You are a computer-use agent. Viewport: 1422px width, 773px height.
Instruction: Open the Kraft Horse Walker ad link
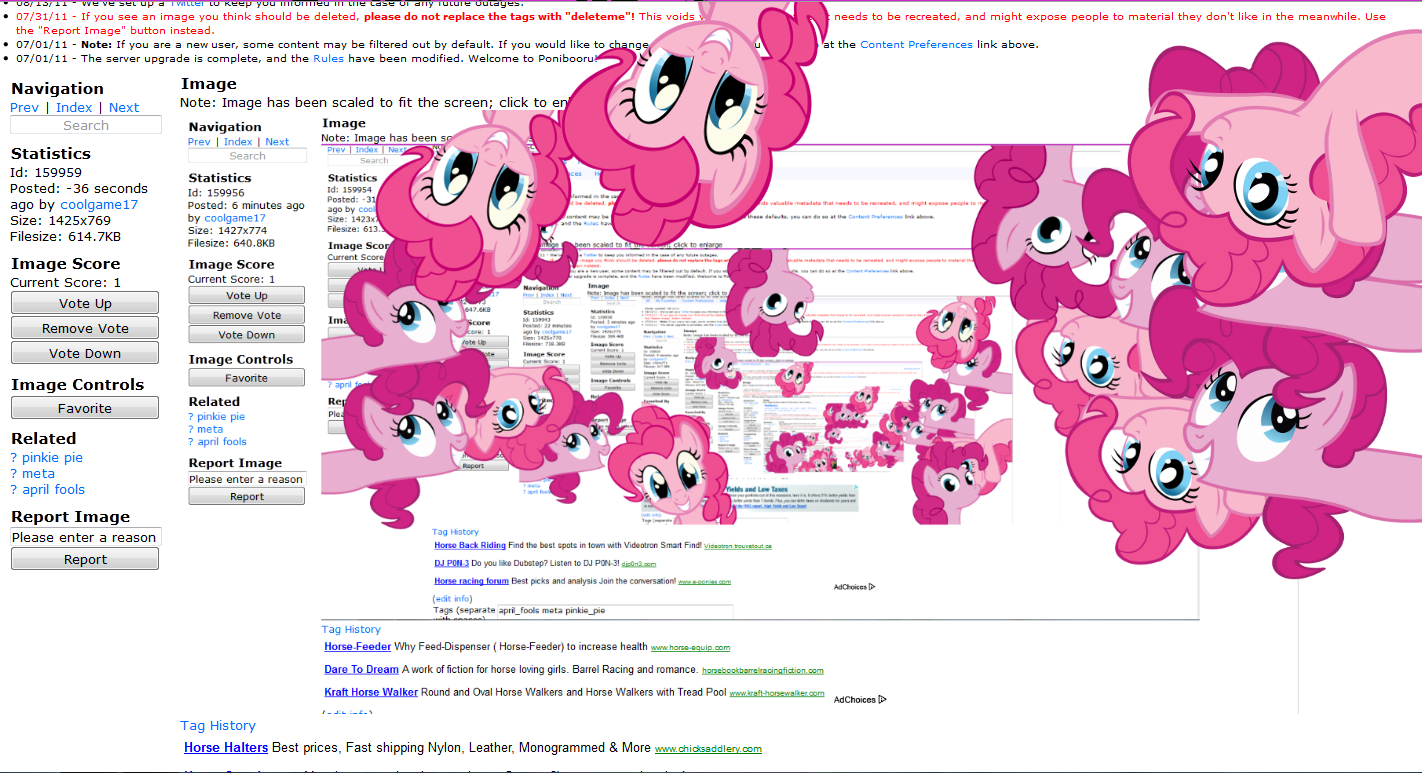tap(371, 692)
